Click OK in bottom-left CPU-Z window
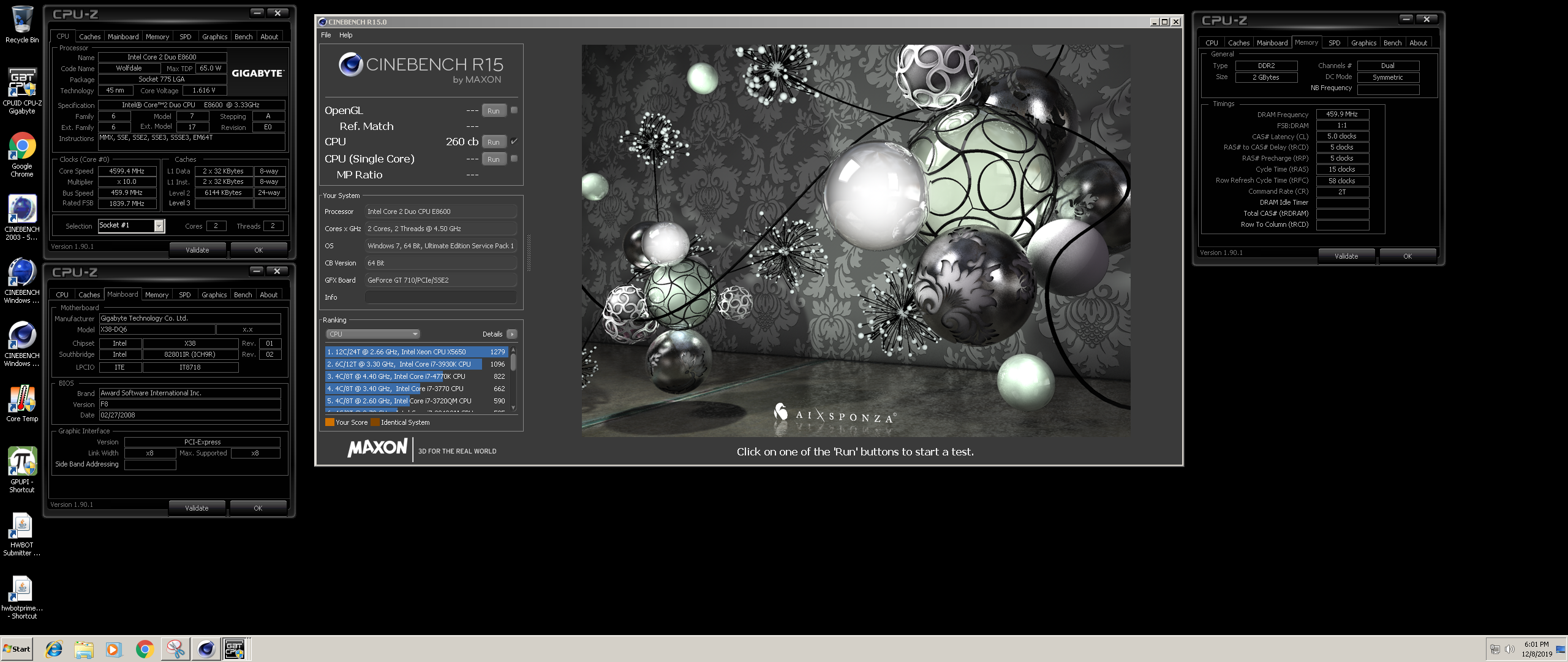 (258, 508)
